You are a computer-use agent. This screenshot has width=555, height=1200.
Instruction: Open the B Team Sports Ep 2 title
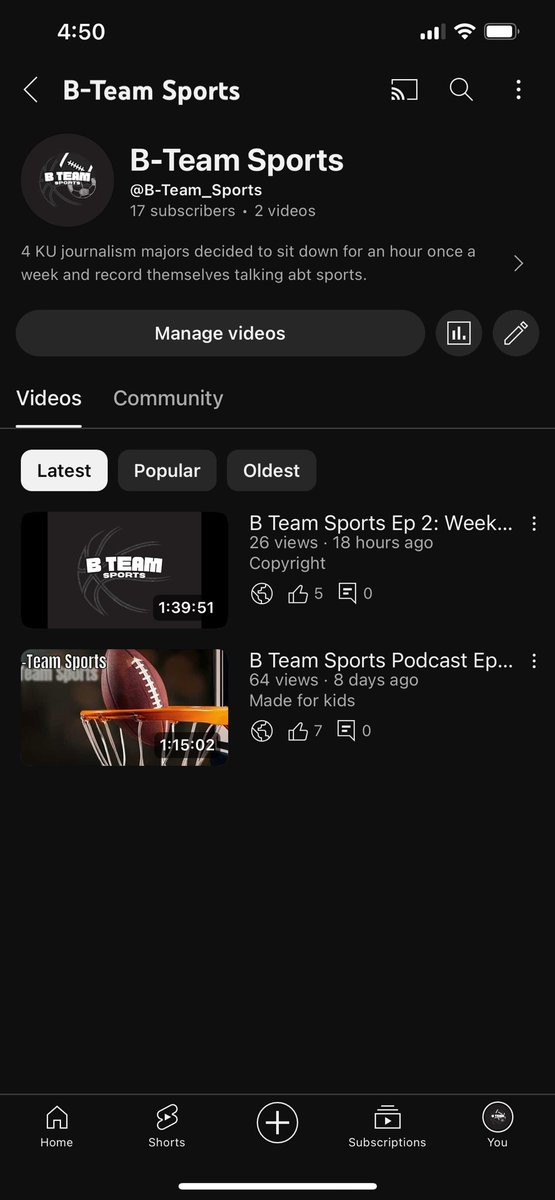click(x=381, y=523)
